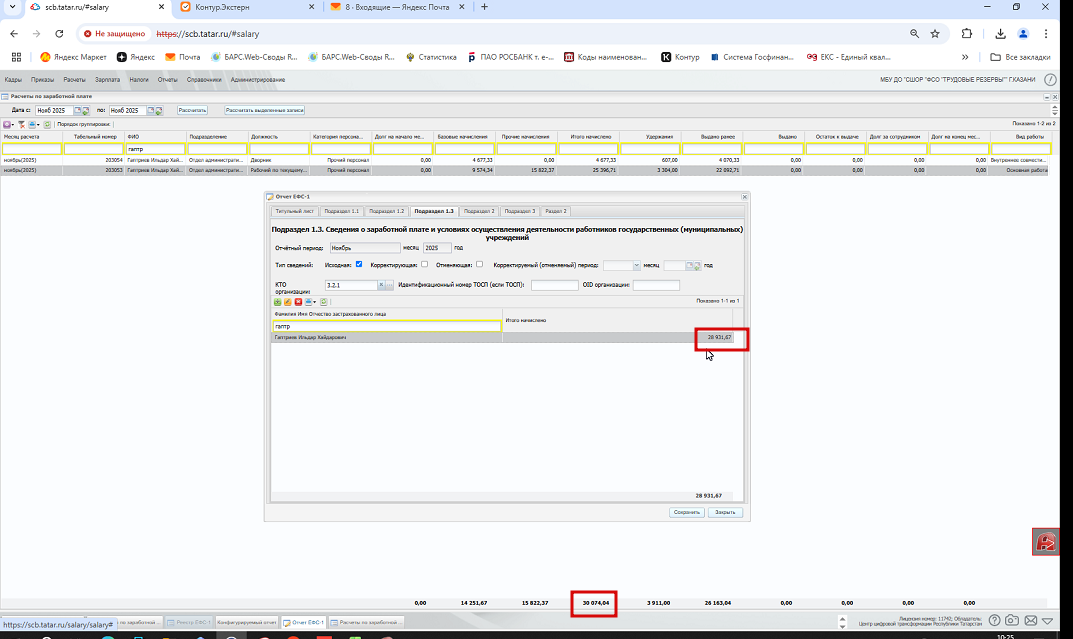Click the insured person name filter field in dialog
The image size is (1073, 639).
[387, 326]
